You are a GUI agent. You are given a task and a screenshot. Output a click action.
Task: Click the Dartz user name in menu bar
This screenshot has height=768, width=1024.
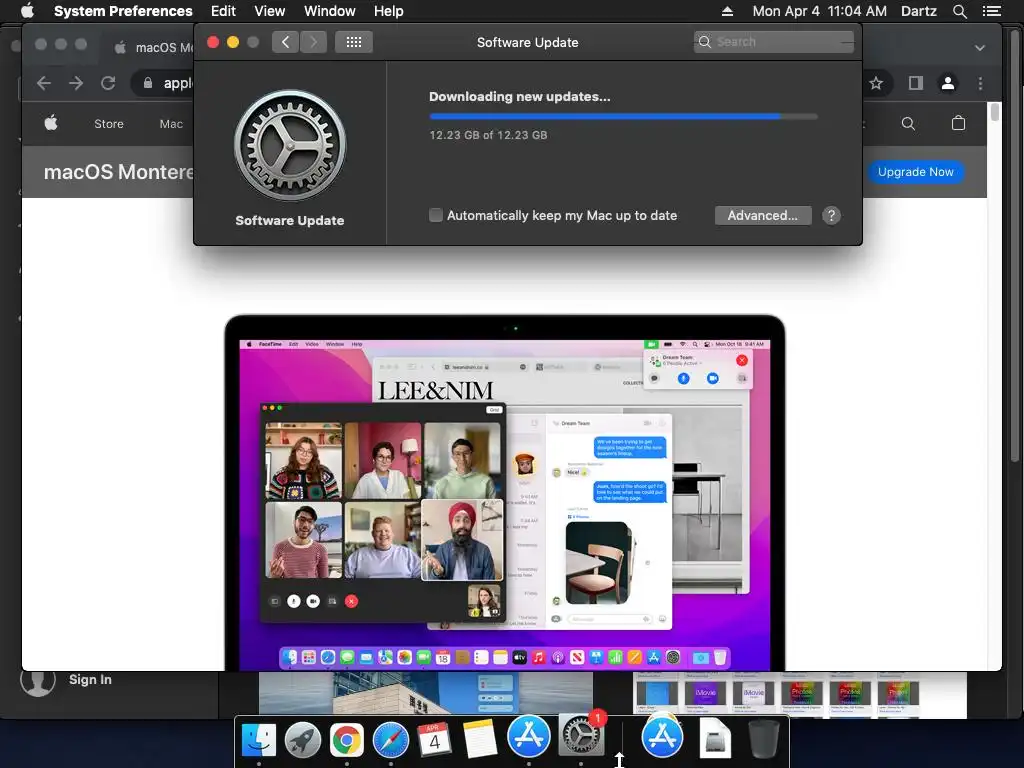918,11
